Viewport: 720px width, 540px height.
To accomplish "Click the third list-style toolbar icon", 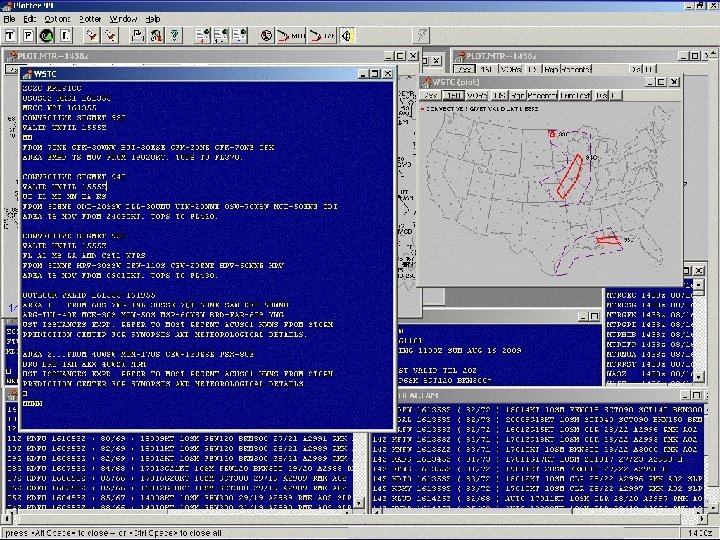I will [x=239, y=35].
